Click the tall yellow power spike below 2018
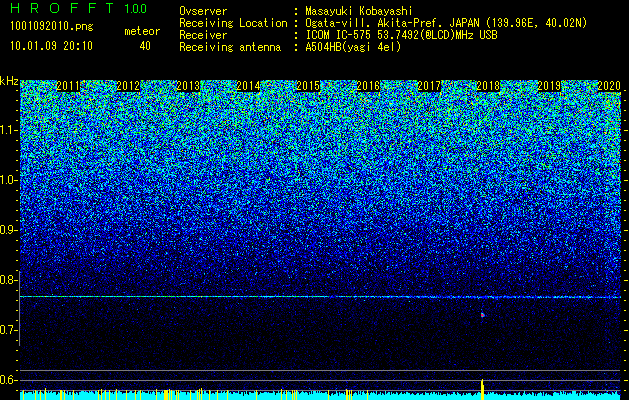629x400 pixels. pyautogui.click(x=483, y=389)
